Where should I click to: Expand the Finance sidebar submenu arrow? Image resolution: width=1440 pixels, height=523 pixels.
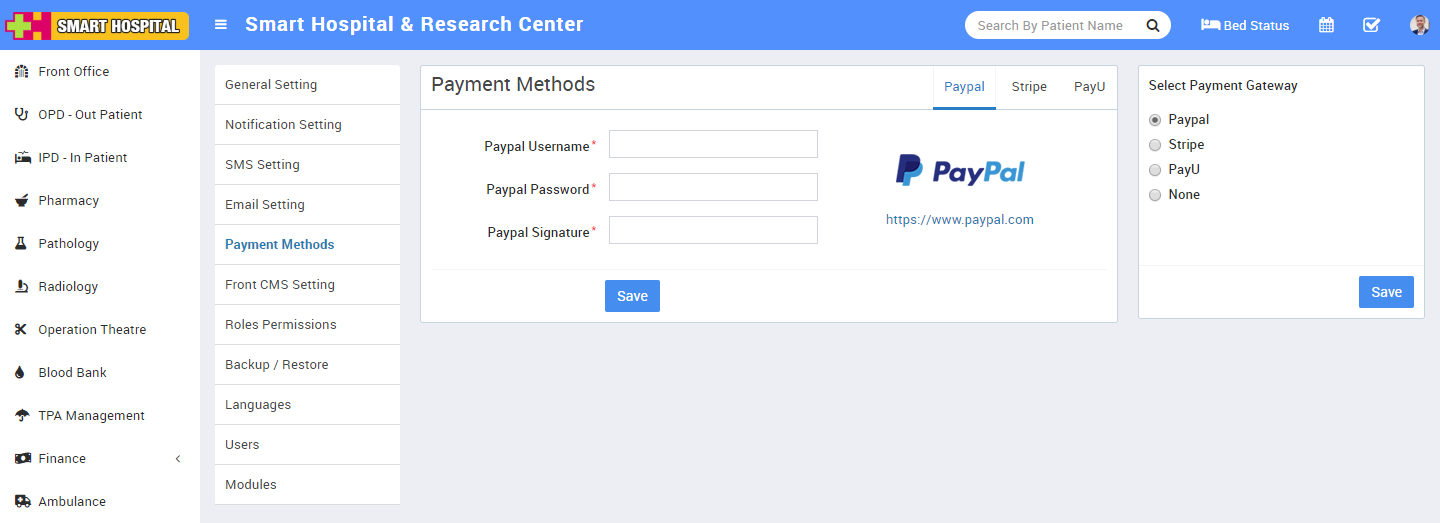(178, 458)
